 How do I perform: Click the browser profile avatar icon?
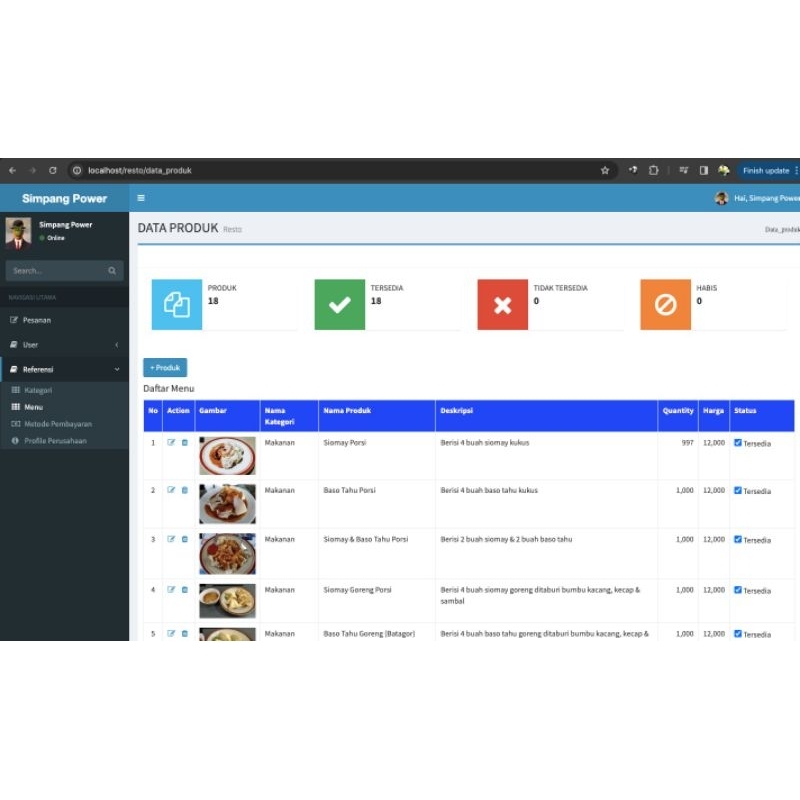[723, 170]
